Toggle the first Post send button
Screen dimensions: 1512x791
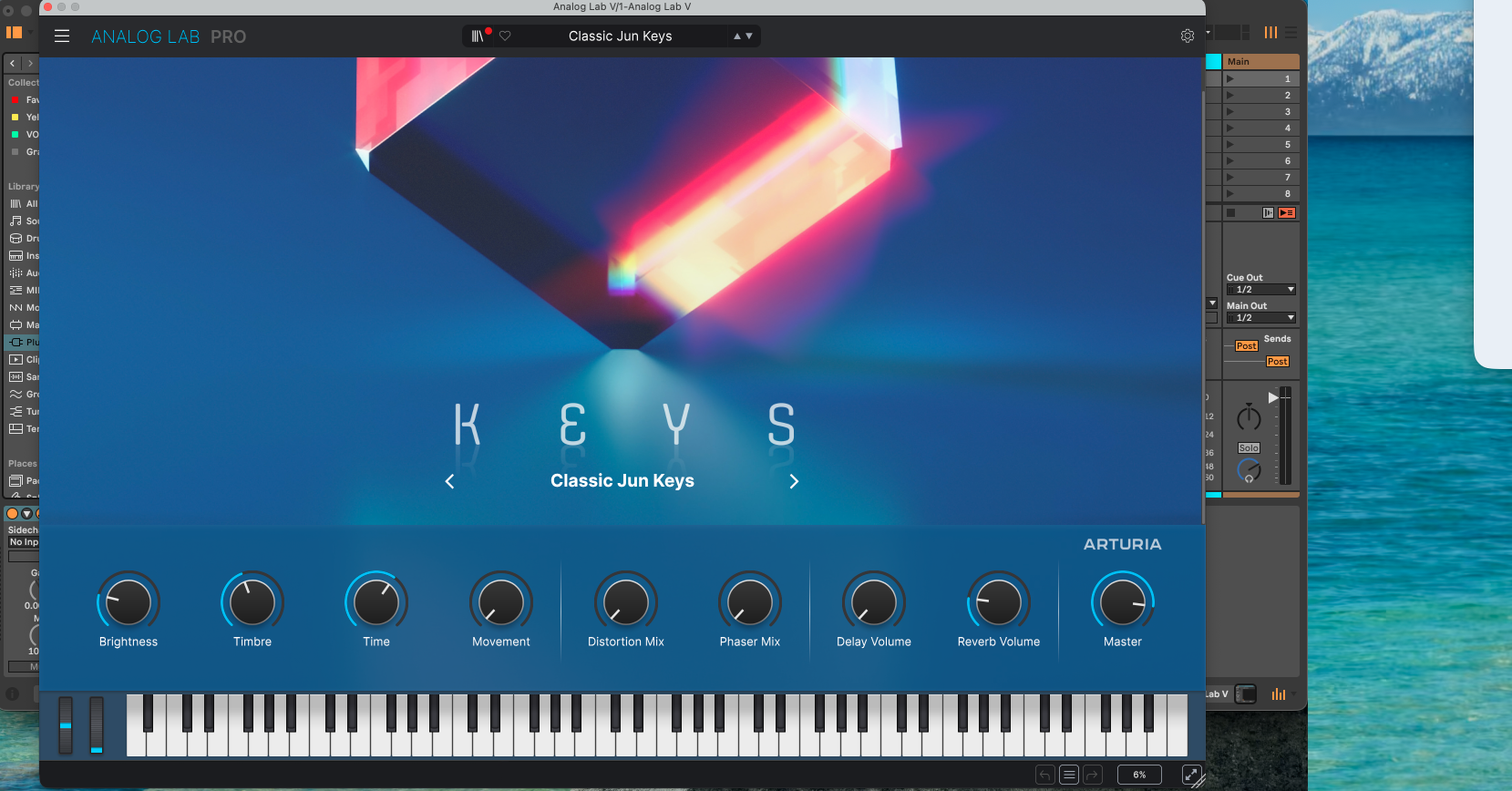(1247, 346)
